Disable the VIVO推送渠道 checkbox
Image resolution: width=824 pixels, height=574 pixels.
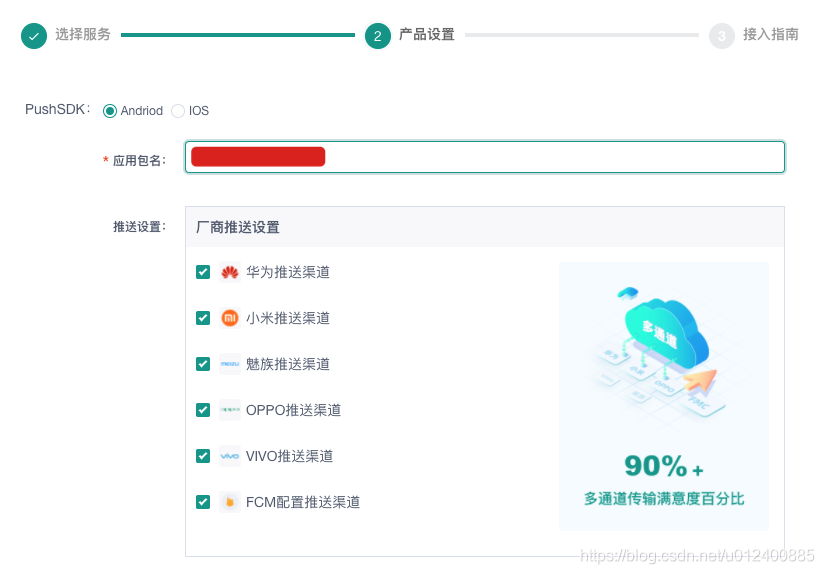pos(203,456)
